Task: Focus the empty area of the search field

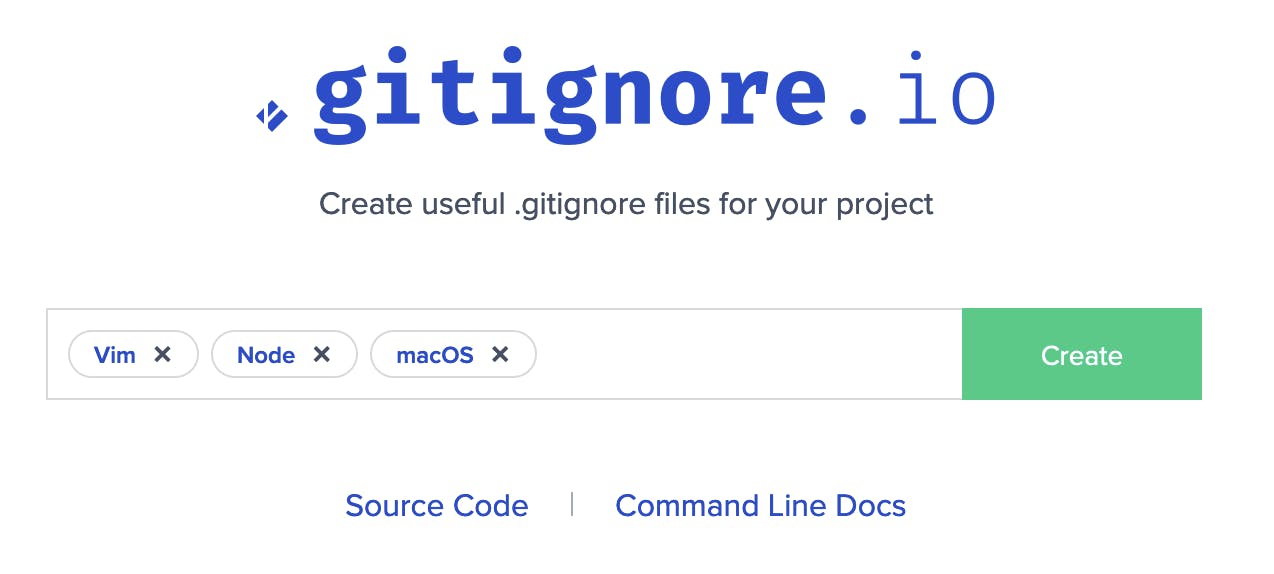Action: 748,354
